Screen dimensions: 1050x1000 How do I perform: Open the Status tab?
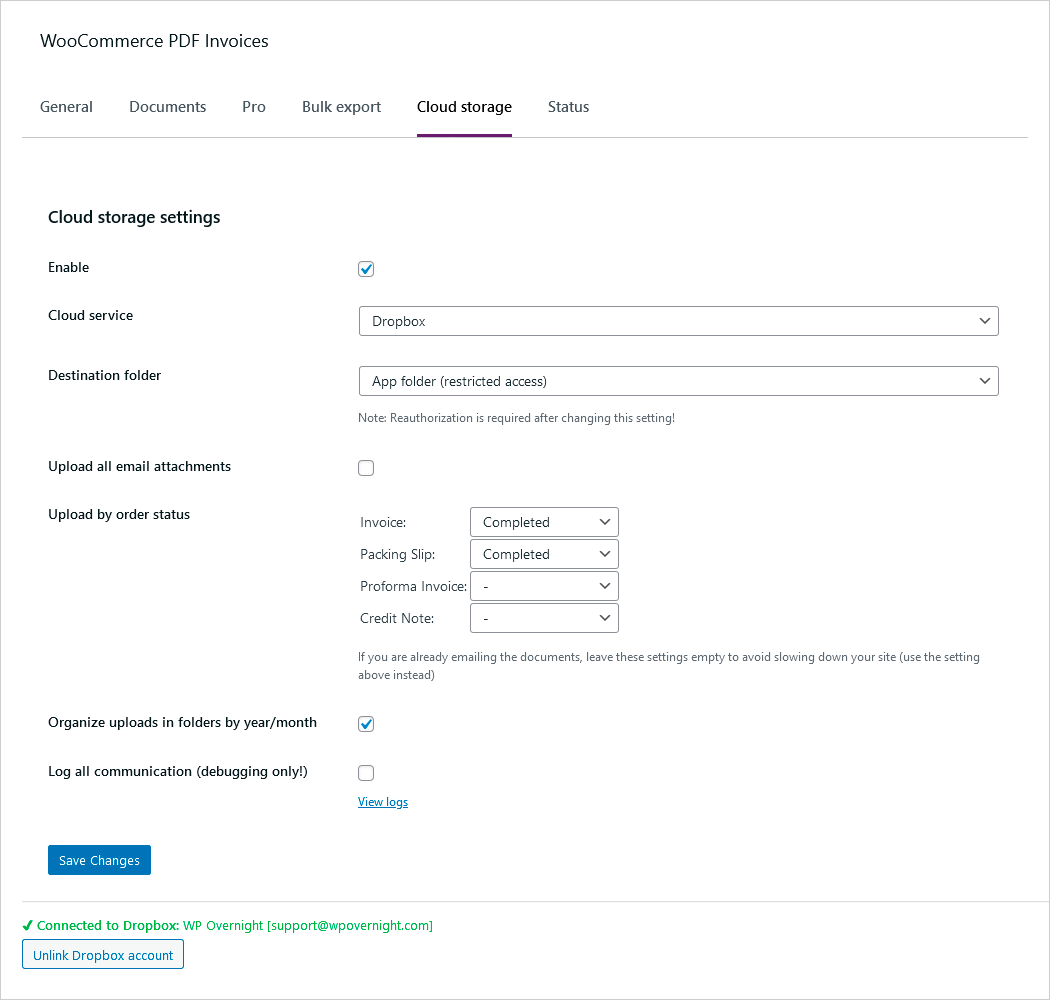click(568, 107)
